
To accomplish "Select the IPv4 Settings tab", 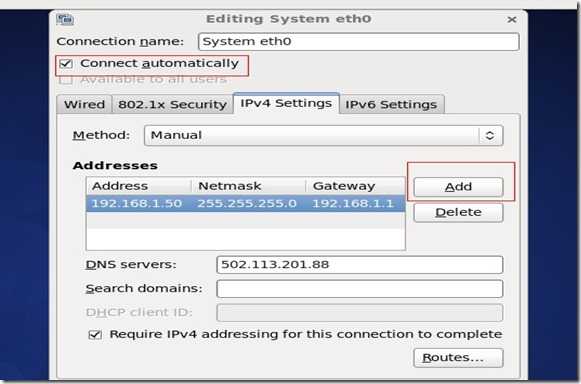I will (x=286, y=103).
